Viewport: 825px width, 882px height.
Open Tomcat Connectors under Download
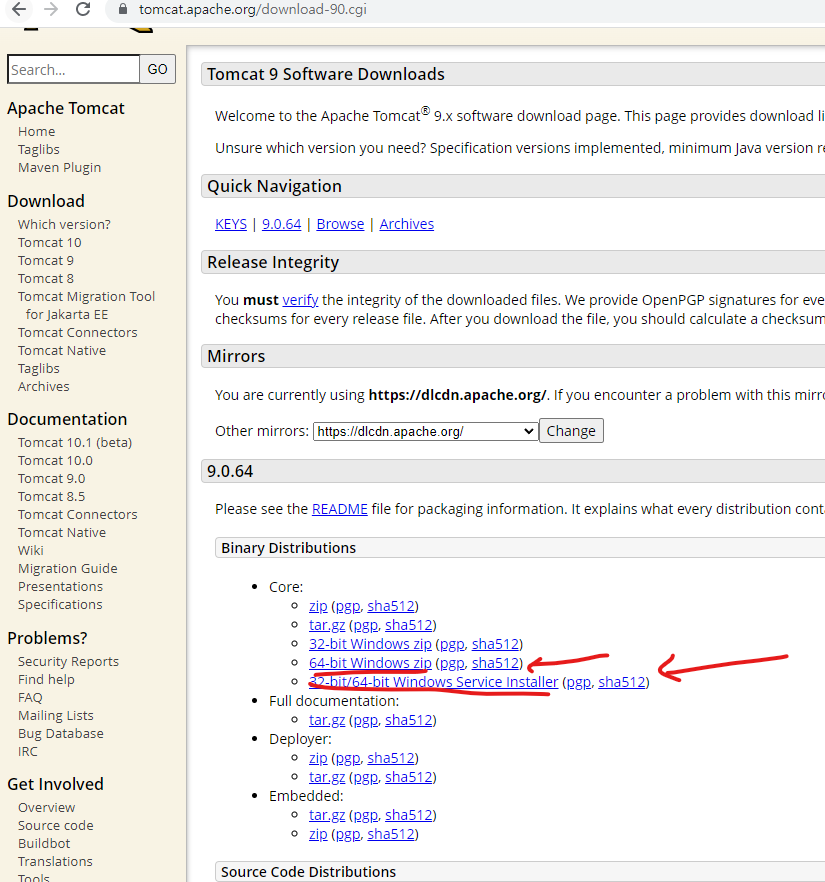tap(78, 332)
